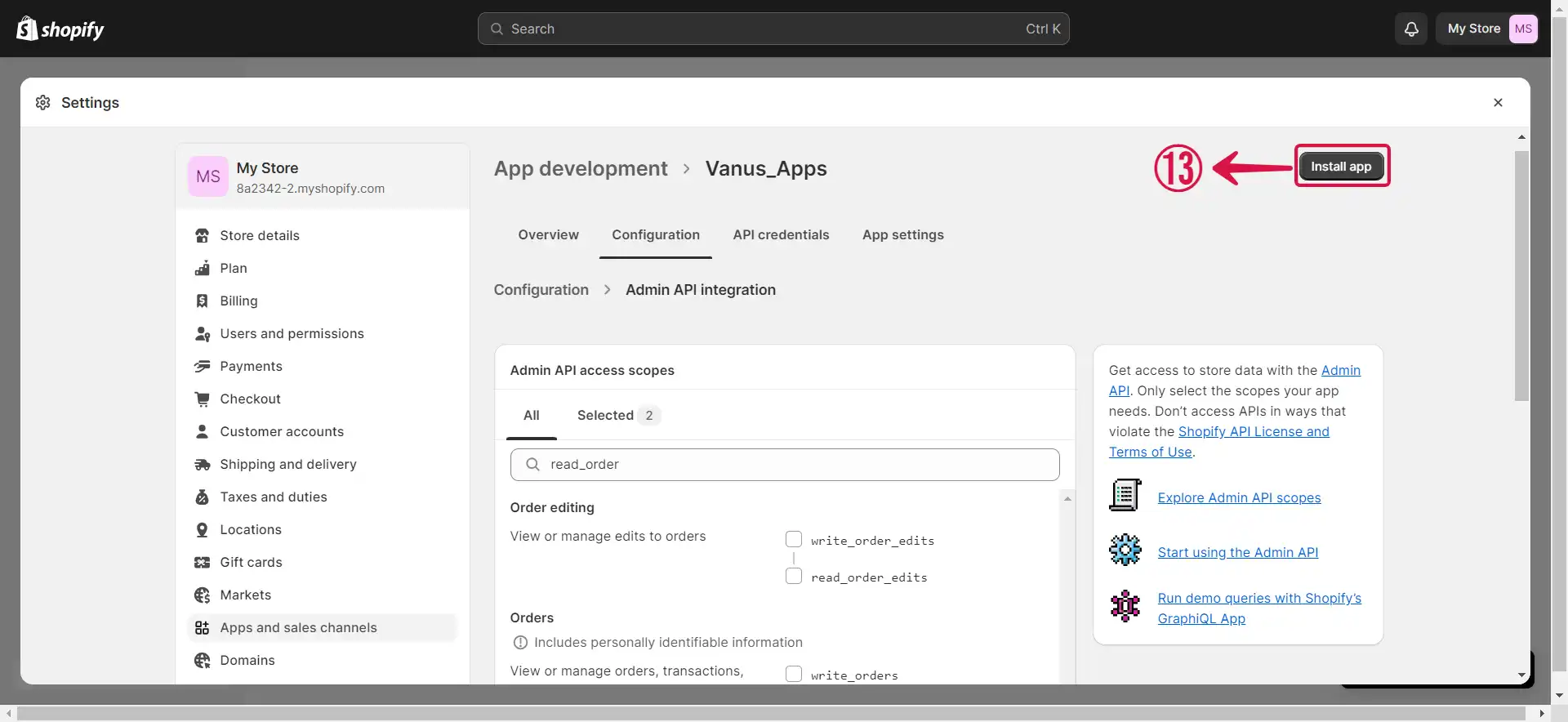Go back to Configuration breadcrumb
Image resolution: width=1568 pixels, height=722 pixels.
pos(541,290)
